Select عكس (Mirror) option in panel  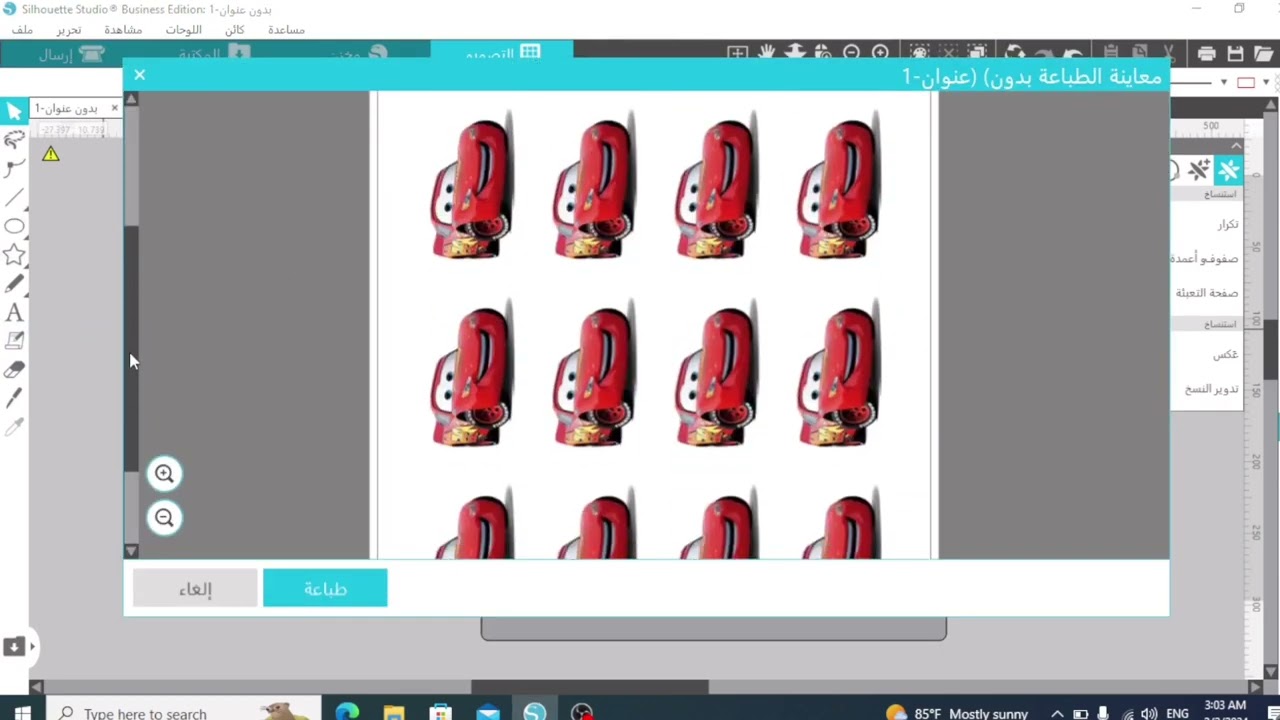pos(1226,355)
